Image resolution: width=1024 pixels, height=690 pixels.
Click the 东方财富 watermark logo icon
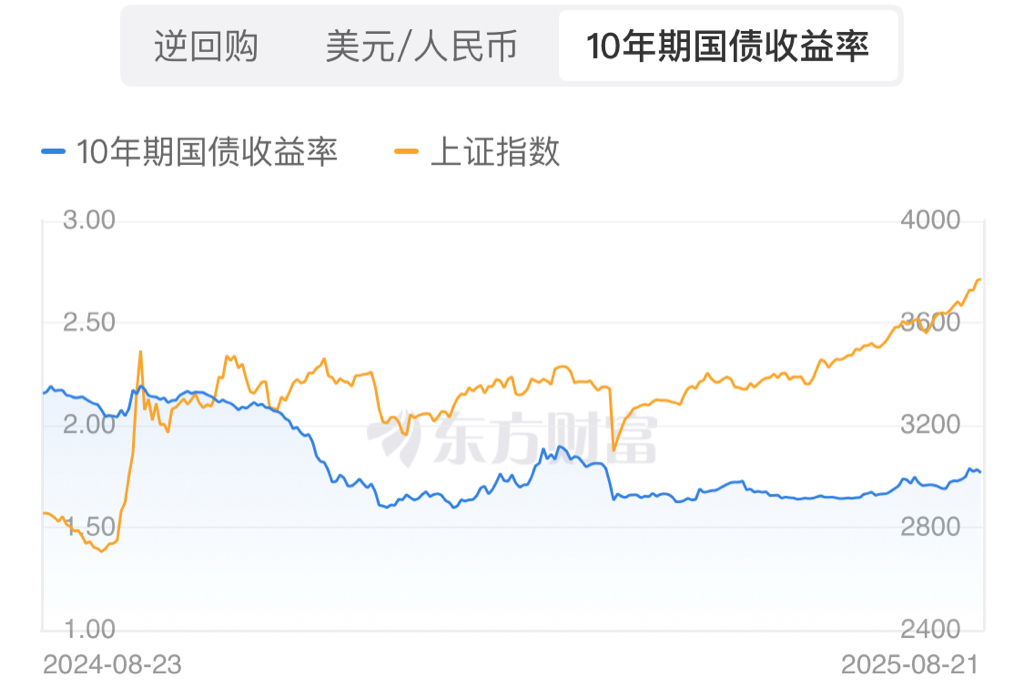[391, 439]
